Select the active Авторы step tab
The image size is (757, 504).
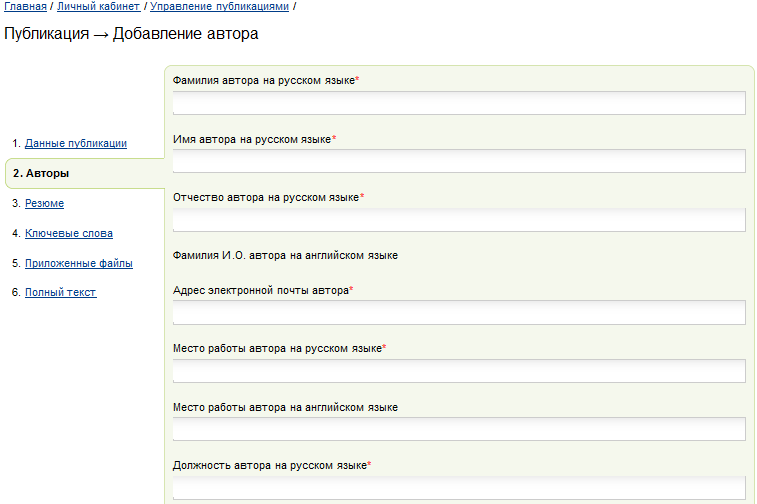click(x=85, y=173)
